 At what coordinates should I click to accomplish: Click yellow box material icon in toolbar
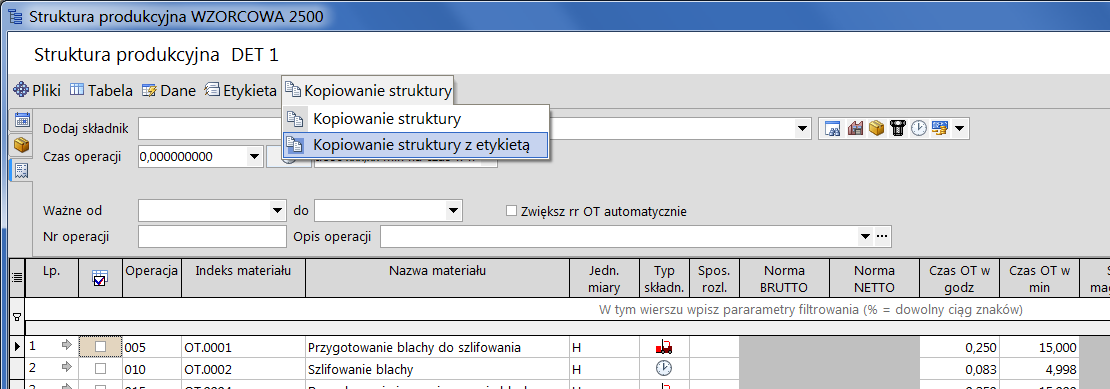point(877,129)
